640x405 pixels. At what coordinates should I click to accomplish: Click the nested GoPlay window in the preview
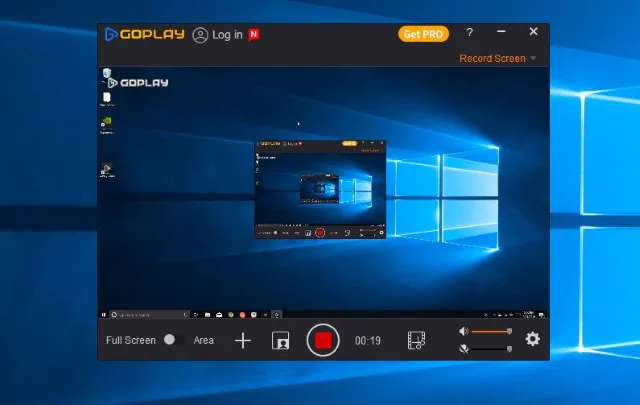320,189
